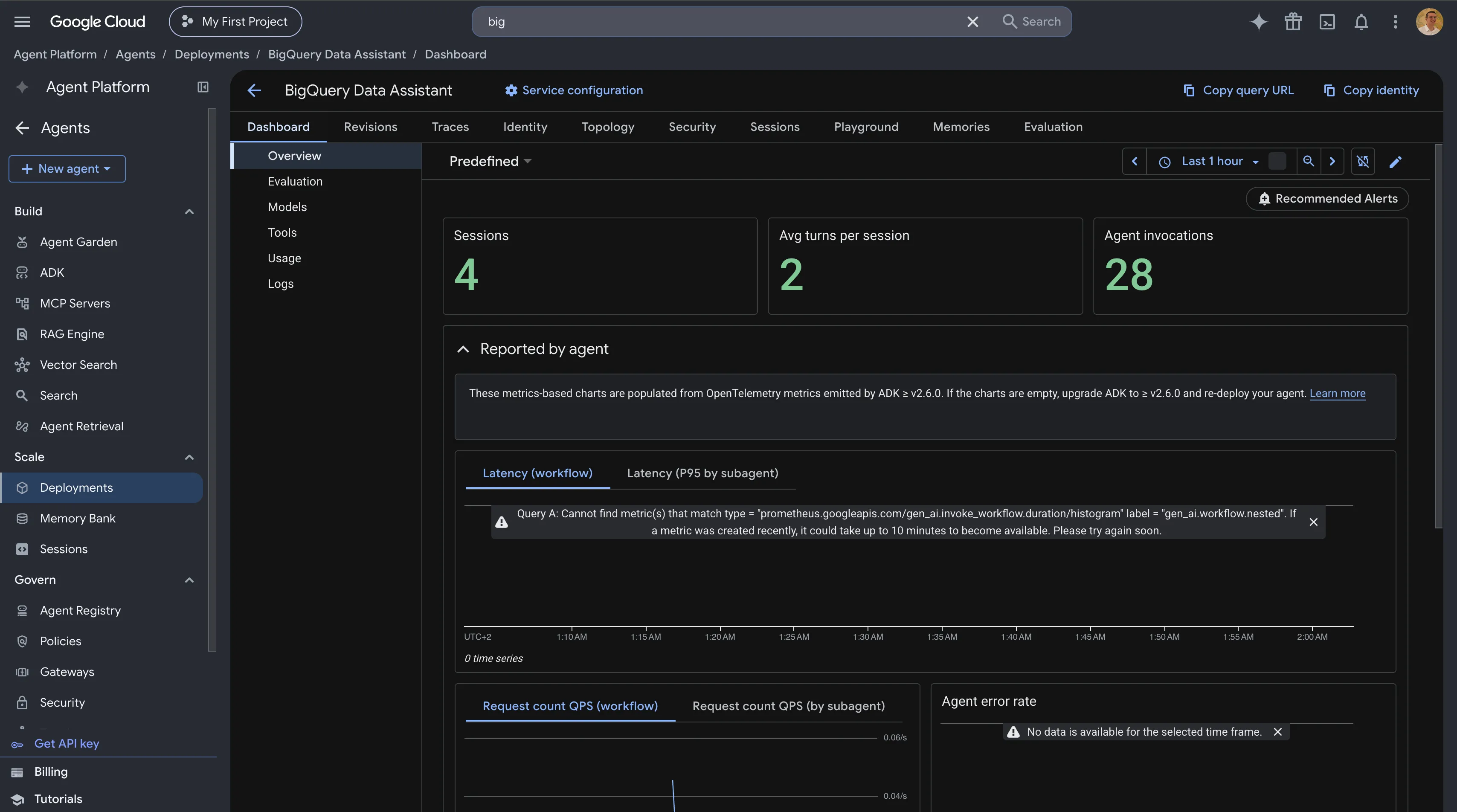The height and width of the screenshot is (812, 1457).
Task: Open the three-dot more options menu
Action: click(x=1395, y=21)
